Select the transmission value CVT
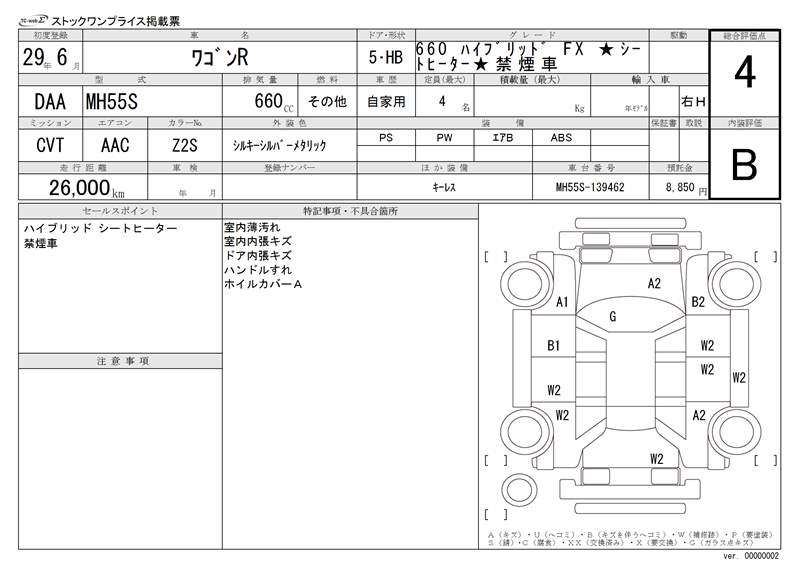 point(50,145)
